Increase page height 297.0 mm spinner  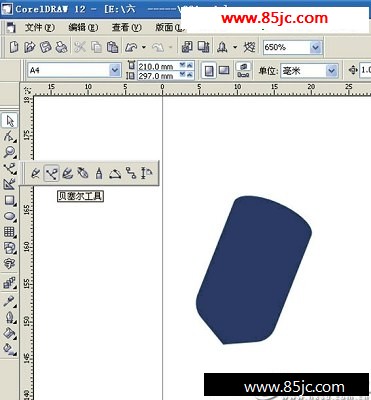point(190,75)
